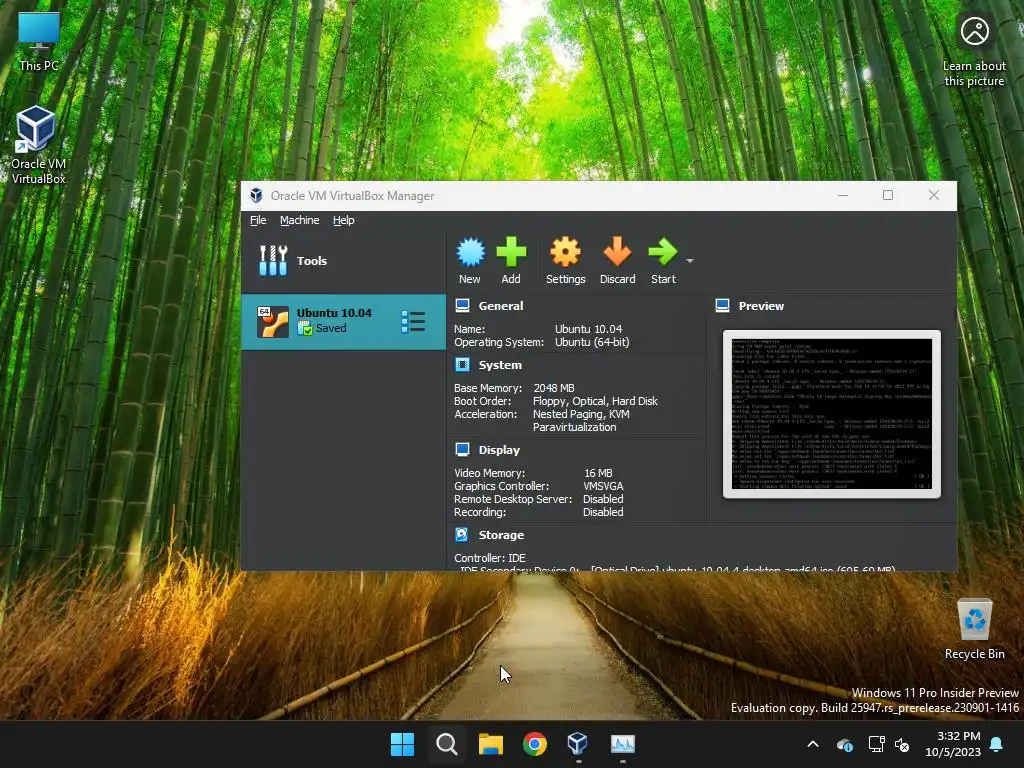Image resolution: width=1024 pixels, height=768 pixels.
Task: Click the VirtualBox title bar app icon
Action: click(x=257, y=195)
